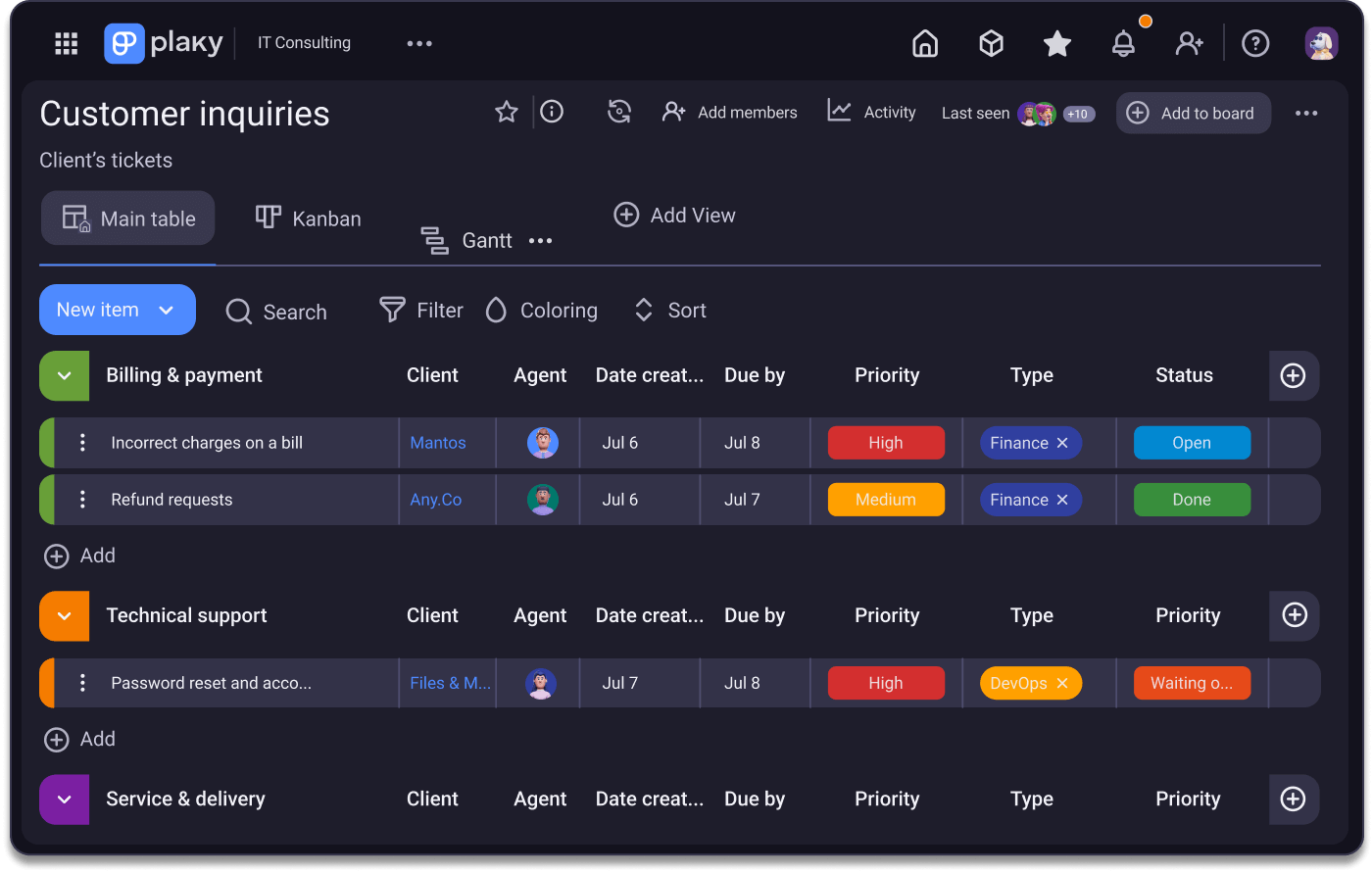Open the notifications bell
This screenshot has height=872, width=1372.
[x=1123, y=42]
